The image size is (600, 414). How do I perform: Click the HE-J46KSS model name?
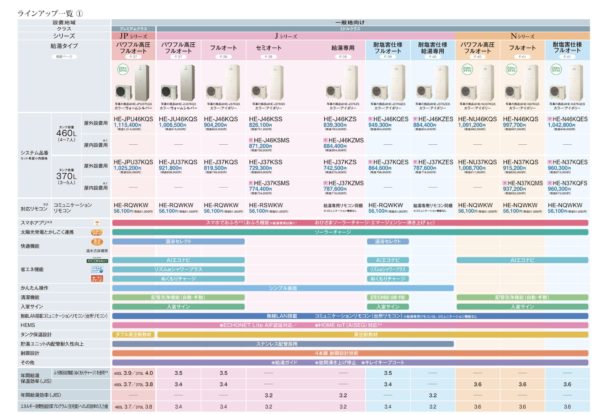point(266,119)
